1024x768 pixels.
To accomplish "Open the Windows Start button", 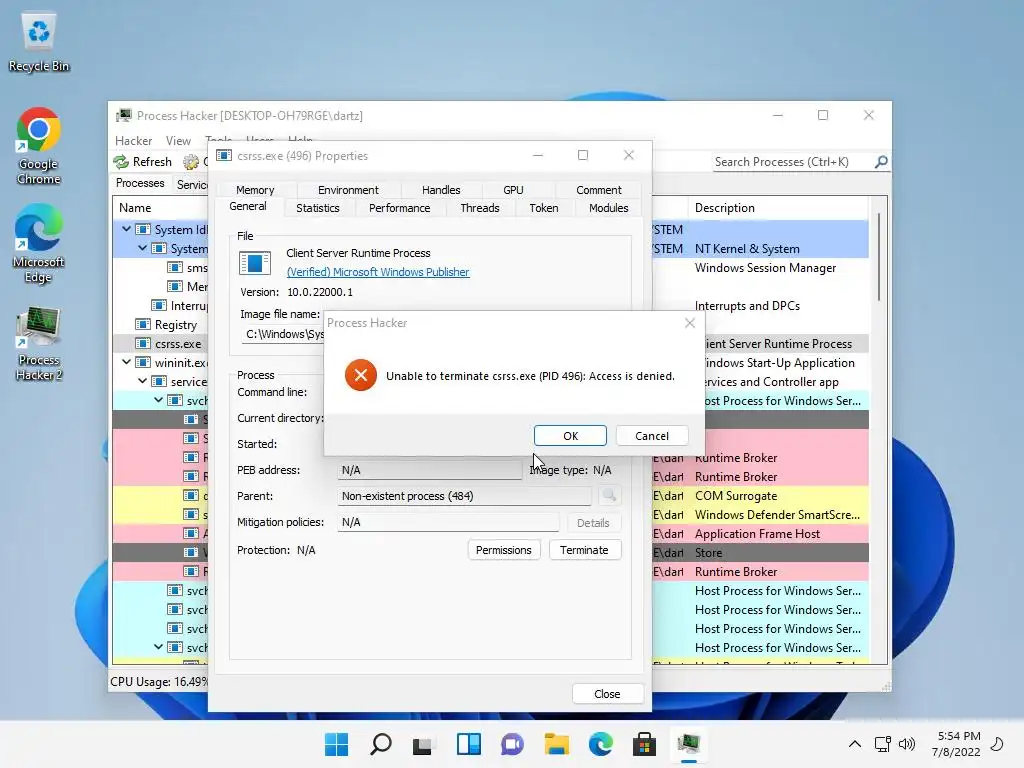I will pyautogui.click(x=337, y=744).
